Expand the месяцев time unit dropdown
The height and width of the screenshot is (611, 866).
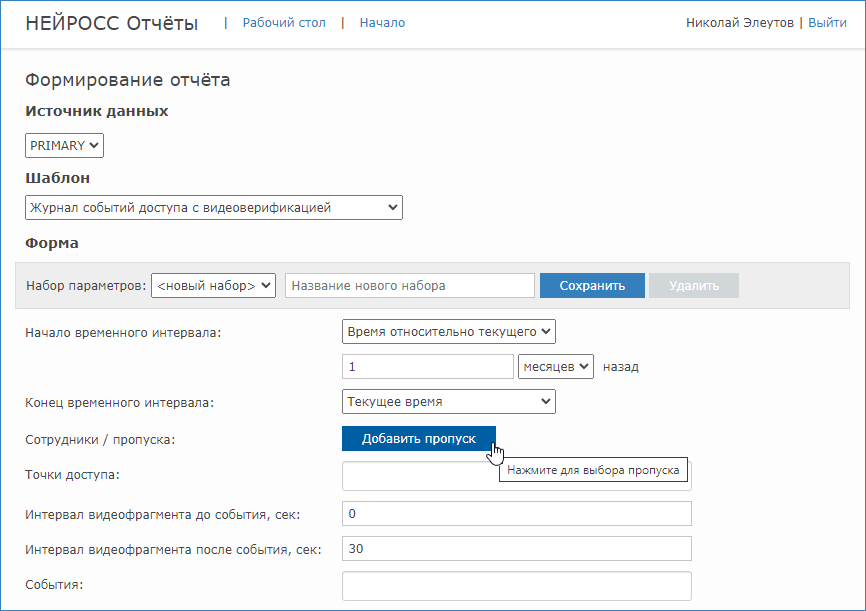556,367
